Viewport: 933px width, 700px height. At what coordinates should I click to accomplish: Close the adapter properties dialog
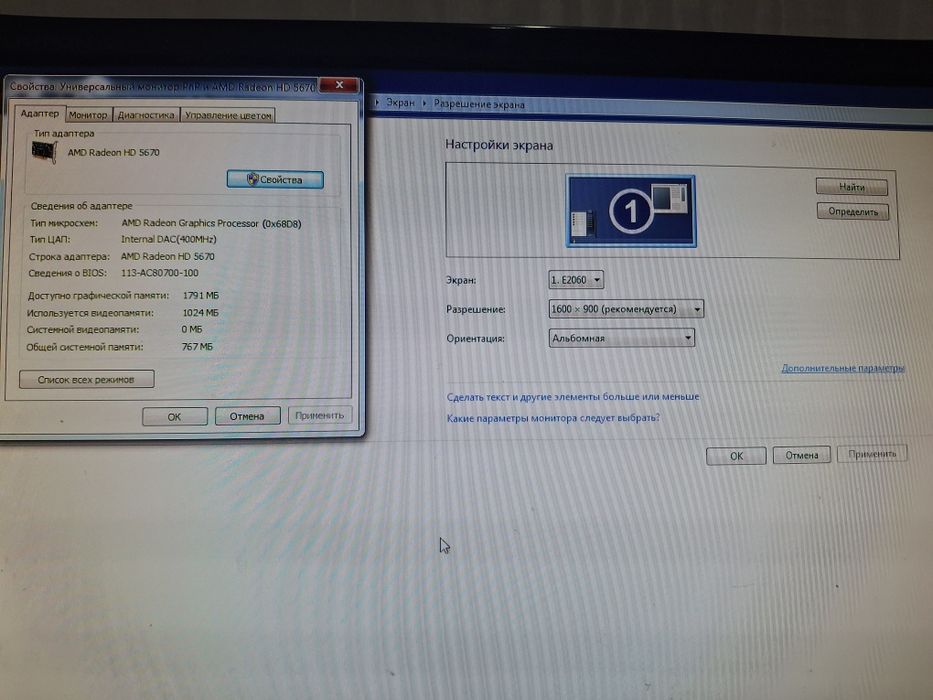pyautogui.click(x=339, y=85)
